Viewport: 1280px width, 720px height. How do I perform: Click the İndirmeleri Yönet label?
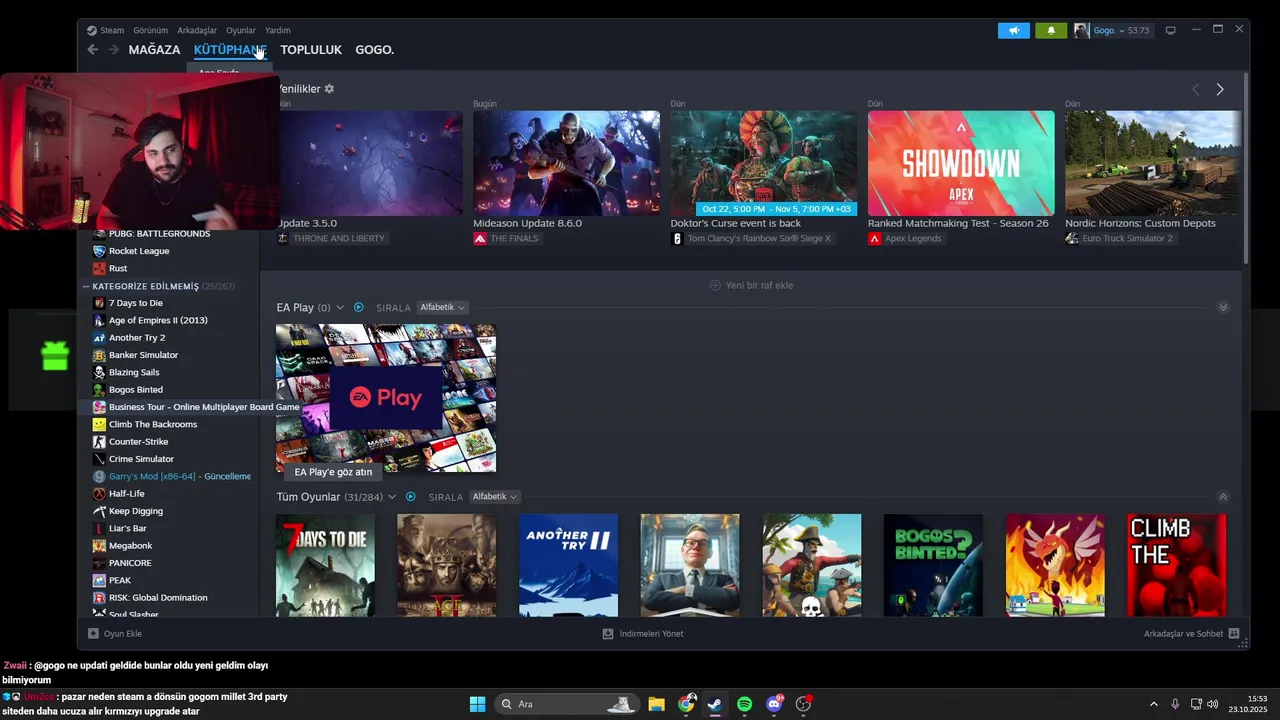[652, 634]
